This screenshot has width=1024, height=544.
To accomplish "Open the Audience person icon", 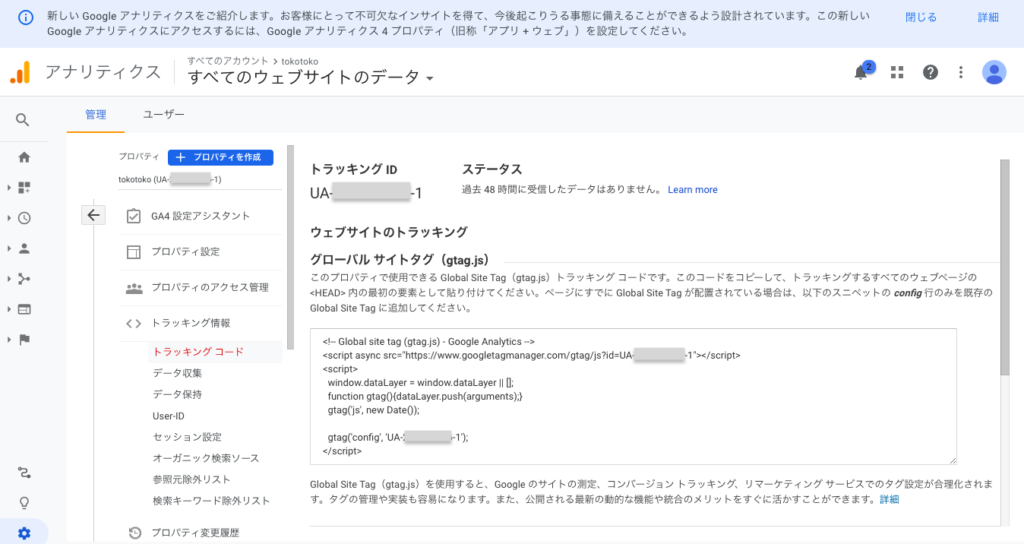I will [24, 249].
